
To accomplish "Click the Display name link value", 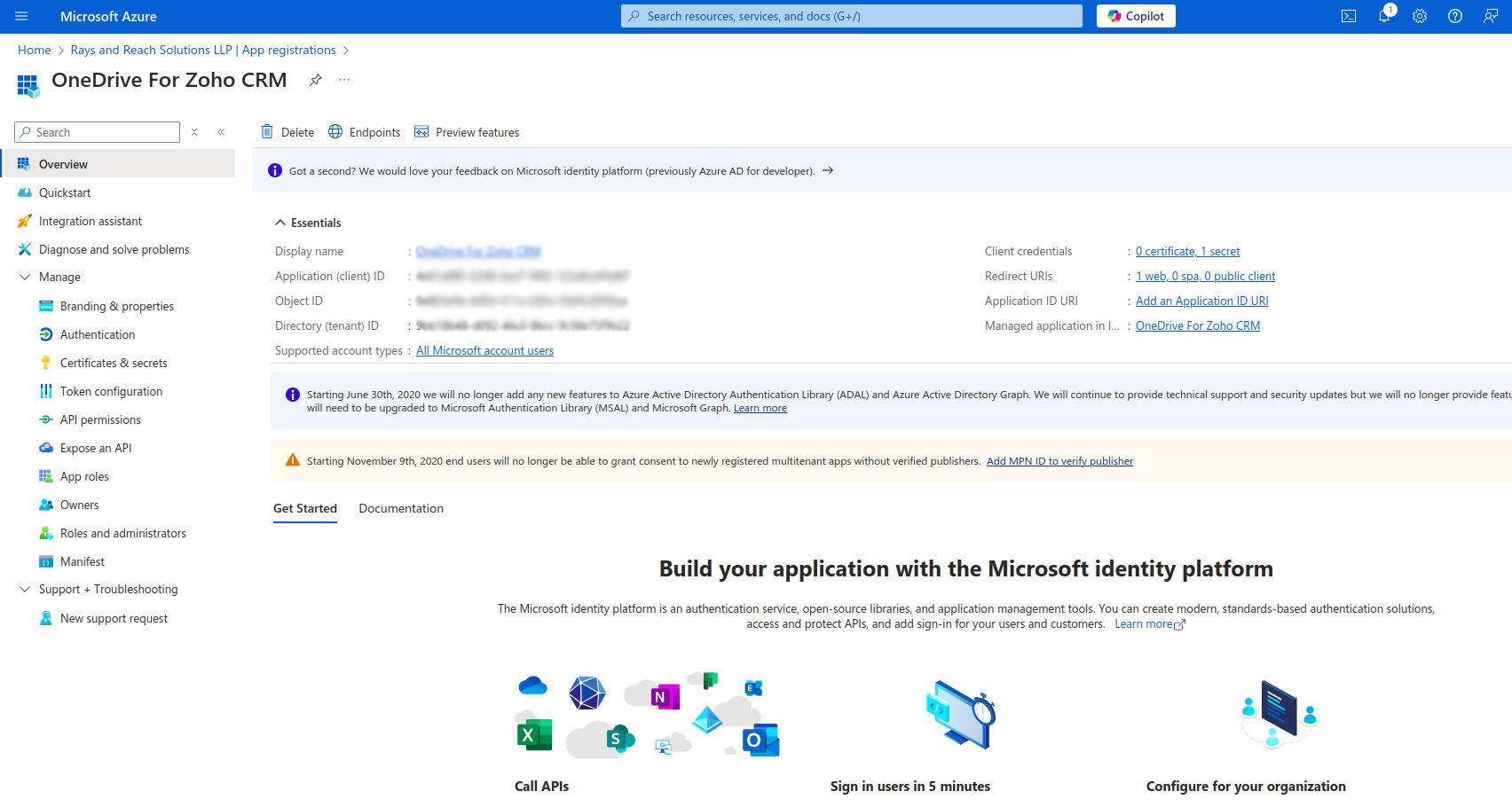I will click(478, 252).
